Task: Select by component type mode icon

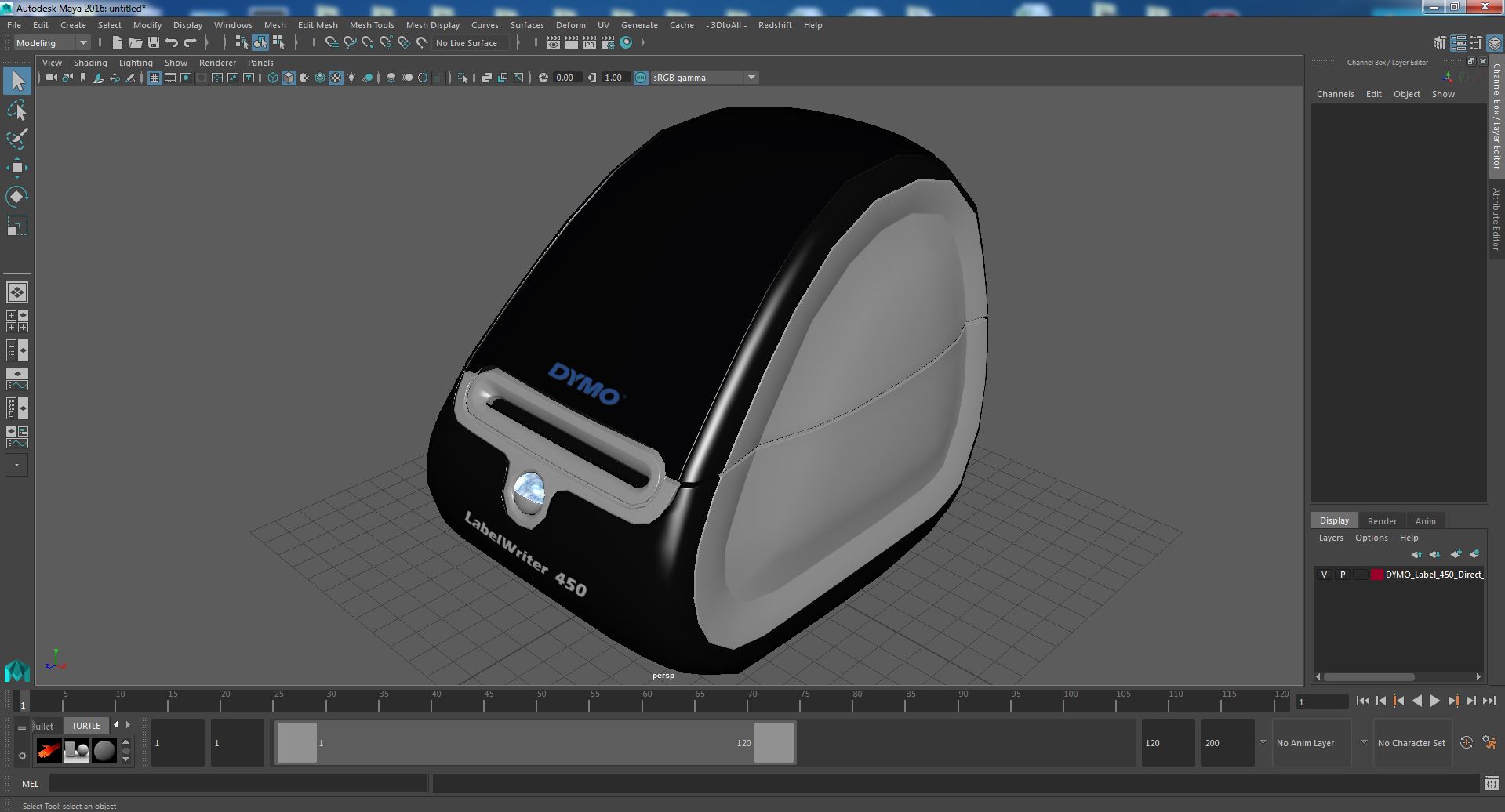Action: pos(278,43)
